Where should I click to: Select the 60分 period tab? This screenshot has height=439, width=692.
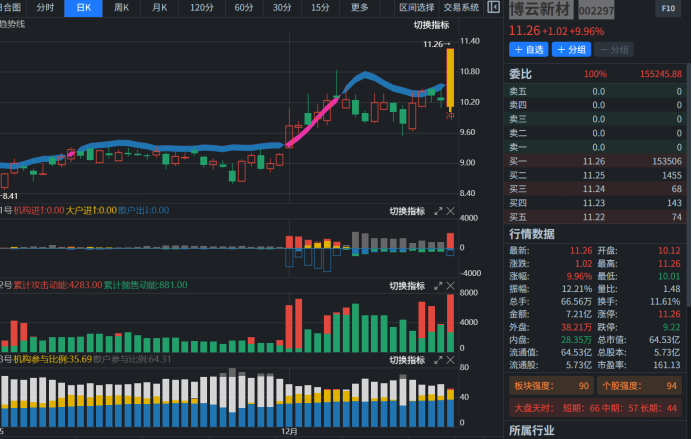244,8
